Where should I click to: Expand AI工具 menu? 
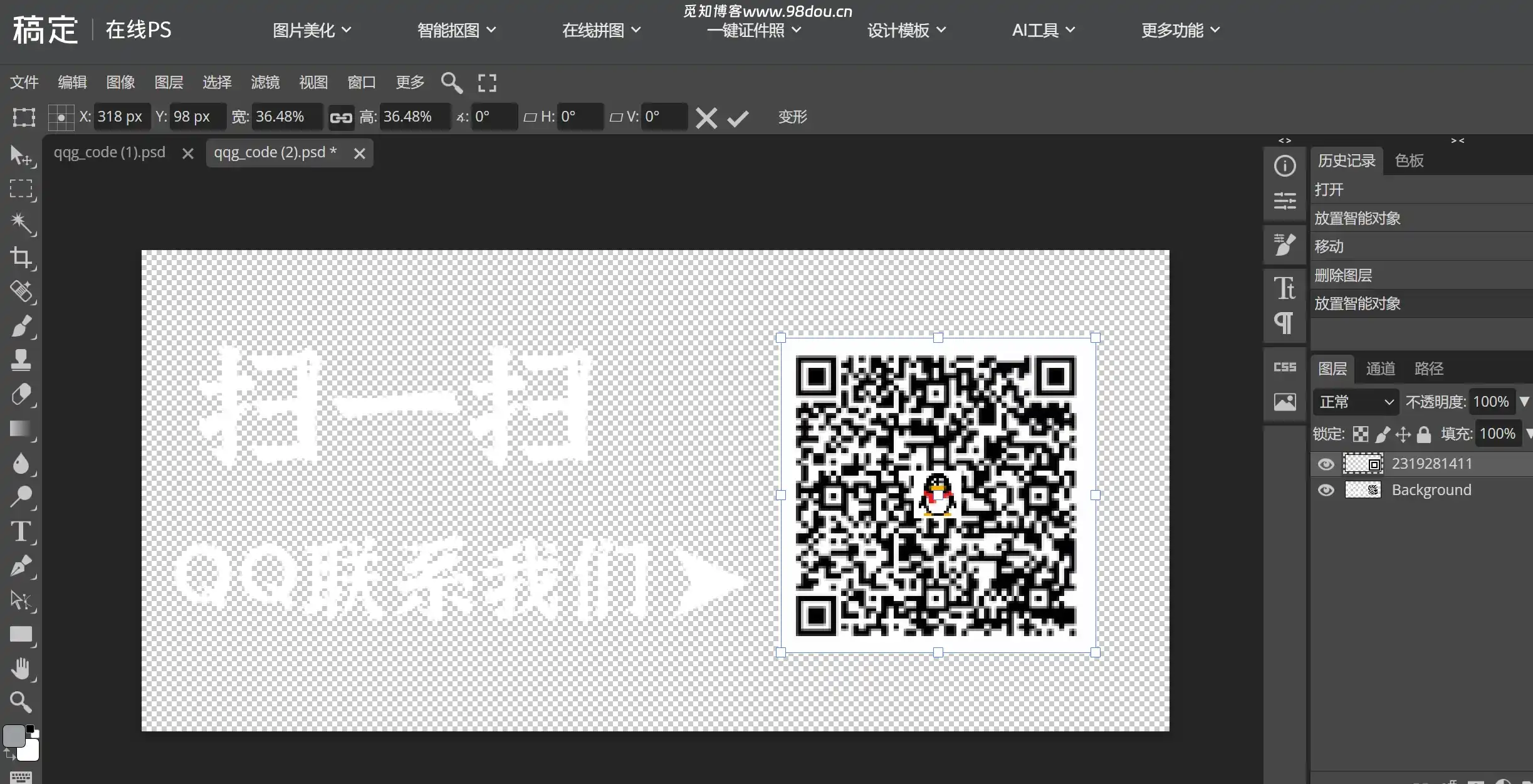point(1044,30)
